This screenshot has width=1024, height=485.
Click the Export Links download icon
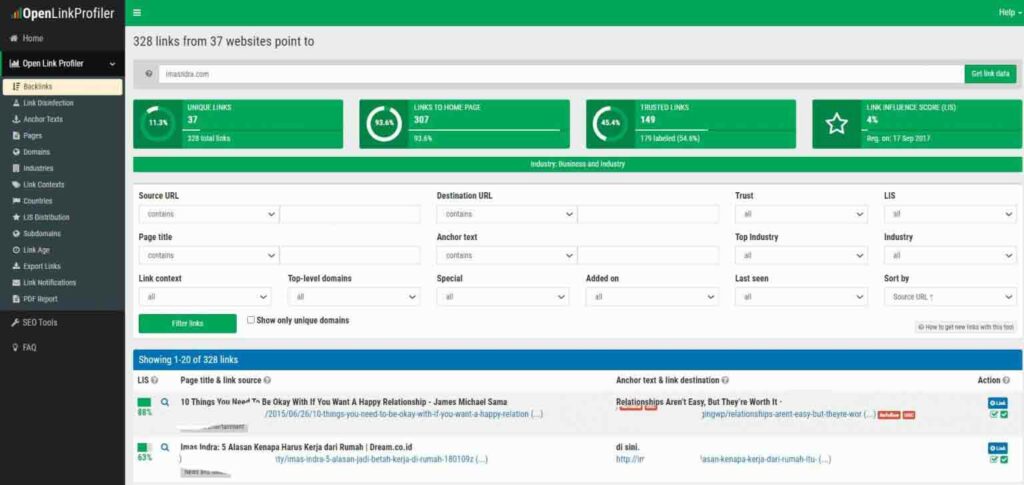[16, 266]
